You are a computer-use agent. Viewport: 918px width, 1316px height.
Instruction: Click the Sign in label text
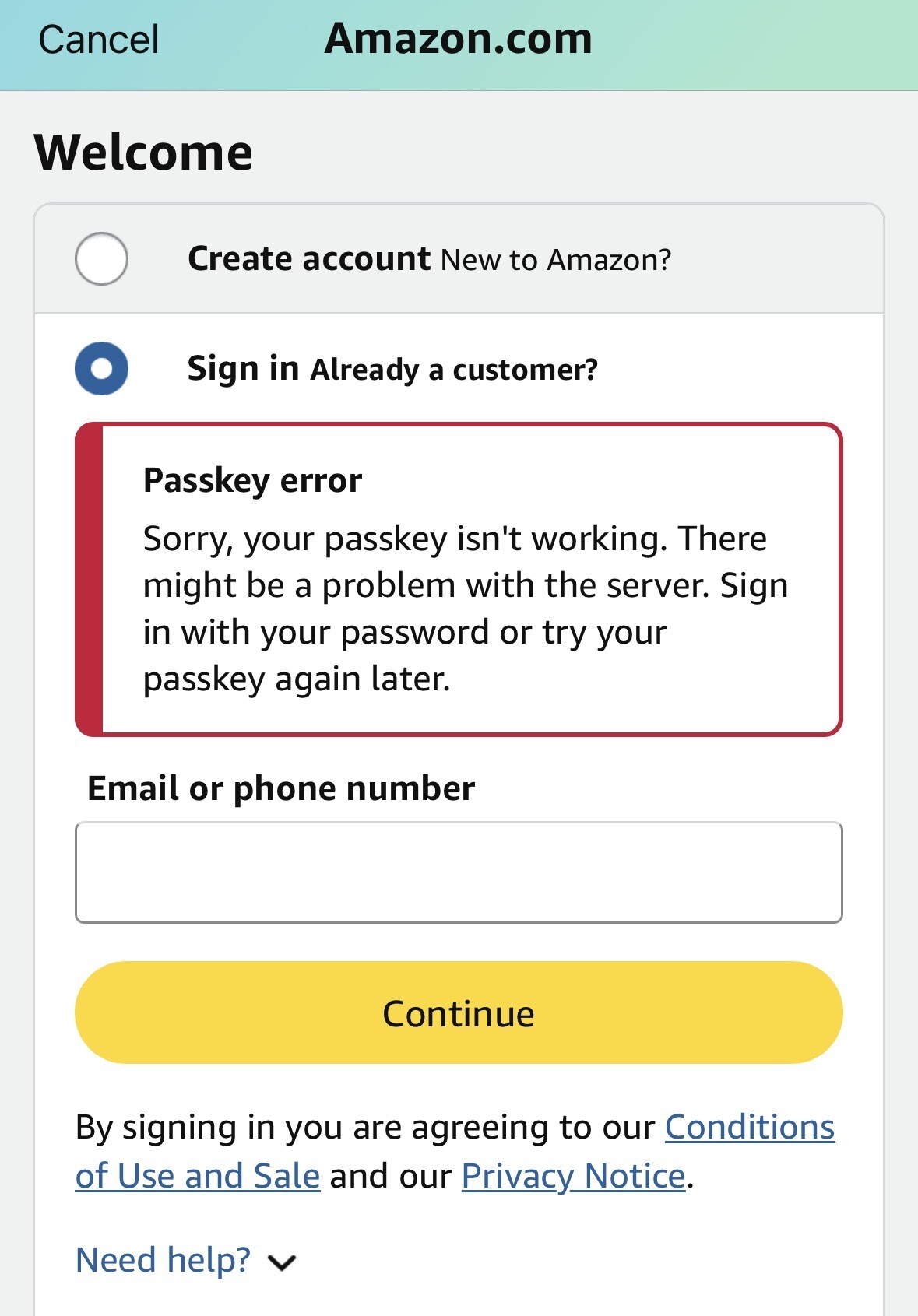pyautogui.click(x=243, y=369)
